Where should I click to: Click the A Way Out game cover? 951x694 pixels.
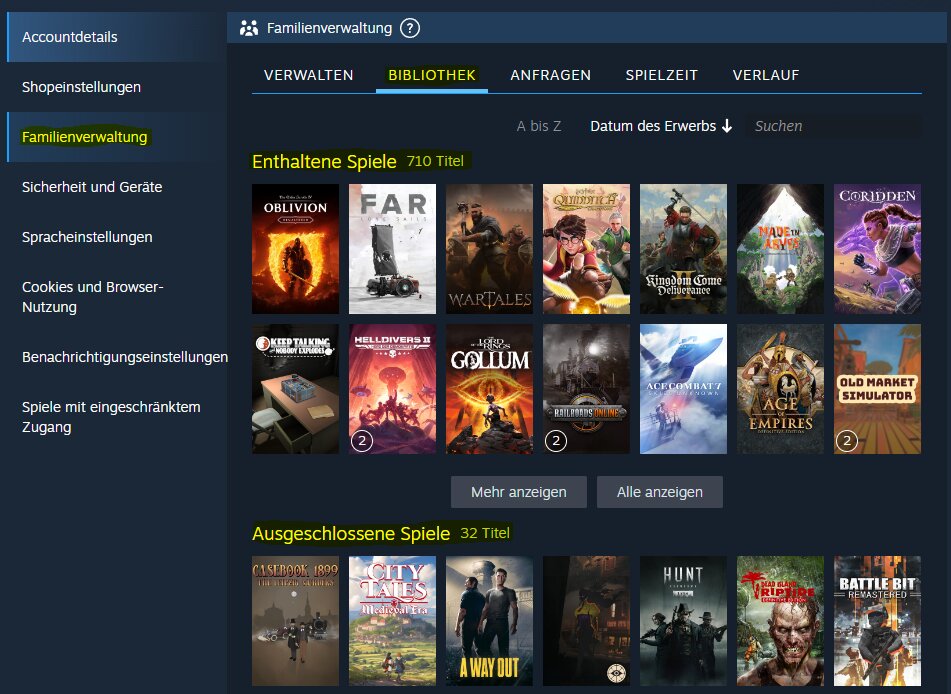(489, 620)
